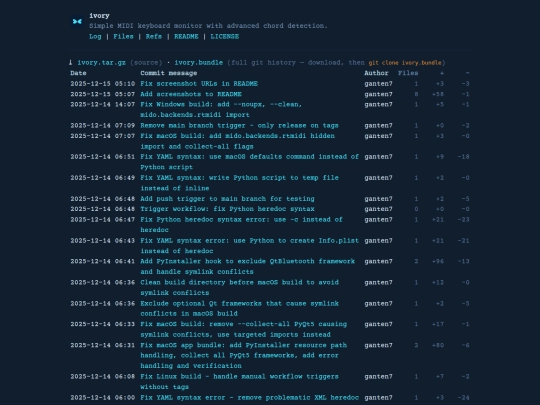The image size is (540, 405).
Task: Open commit 'Clean build directory before macOS build'
Action: 239,288
